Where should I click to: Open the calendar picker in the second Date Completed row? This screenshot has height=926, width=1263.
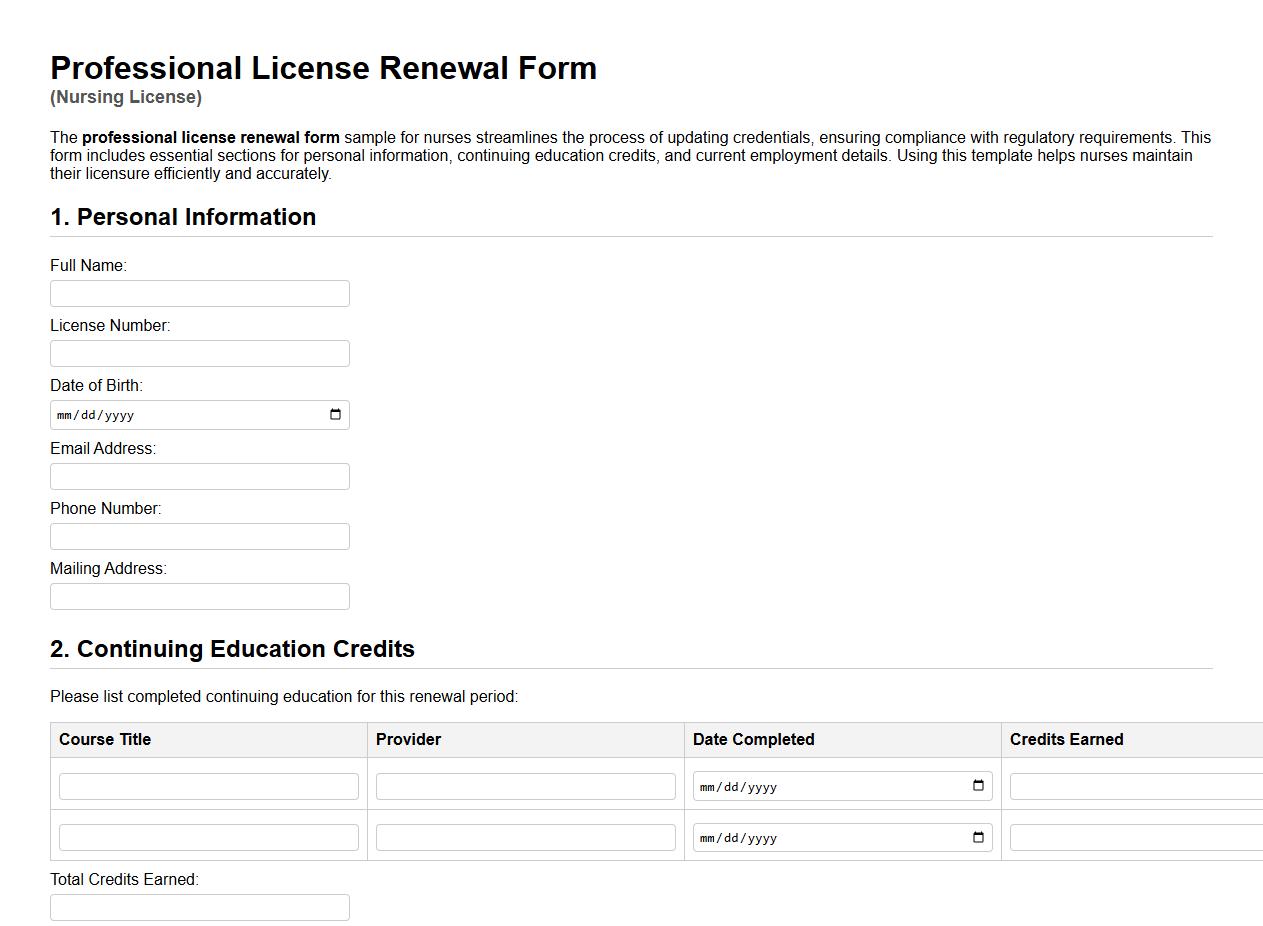(x=977, y=837)
